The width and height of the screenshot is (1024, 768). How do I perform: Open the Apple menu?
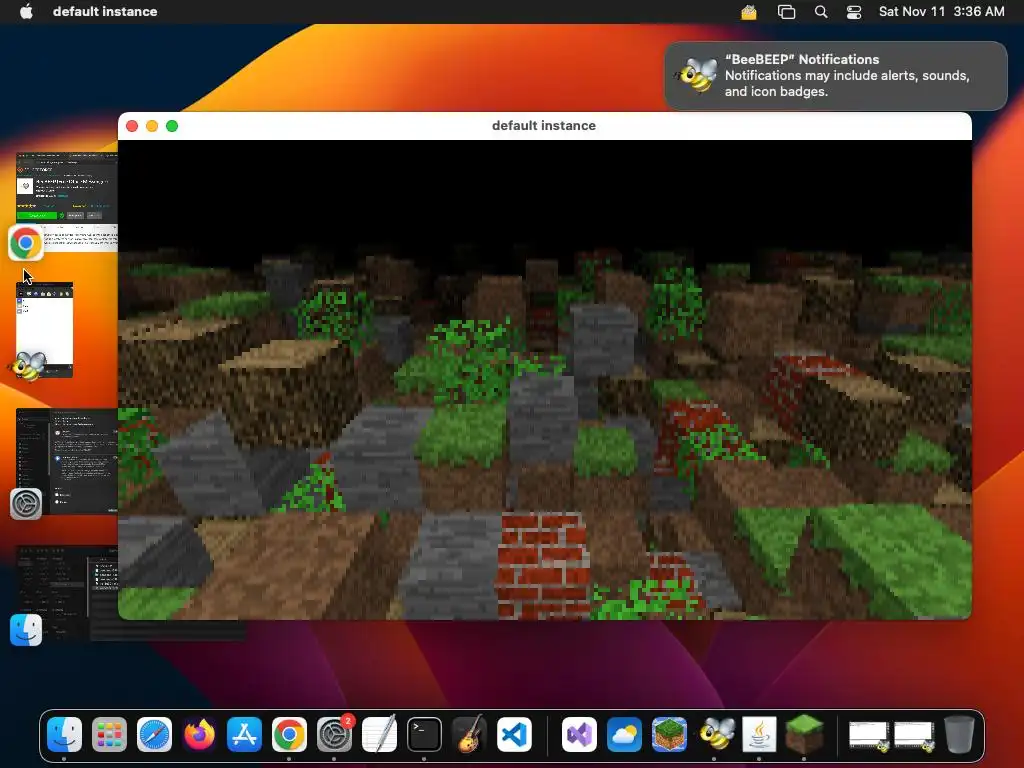[x=26, y=11]
